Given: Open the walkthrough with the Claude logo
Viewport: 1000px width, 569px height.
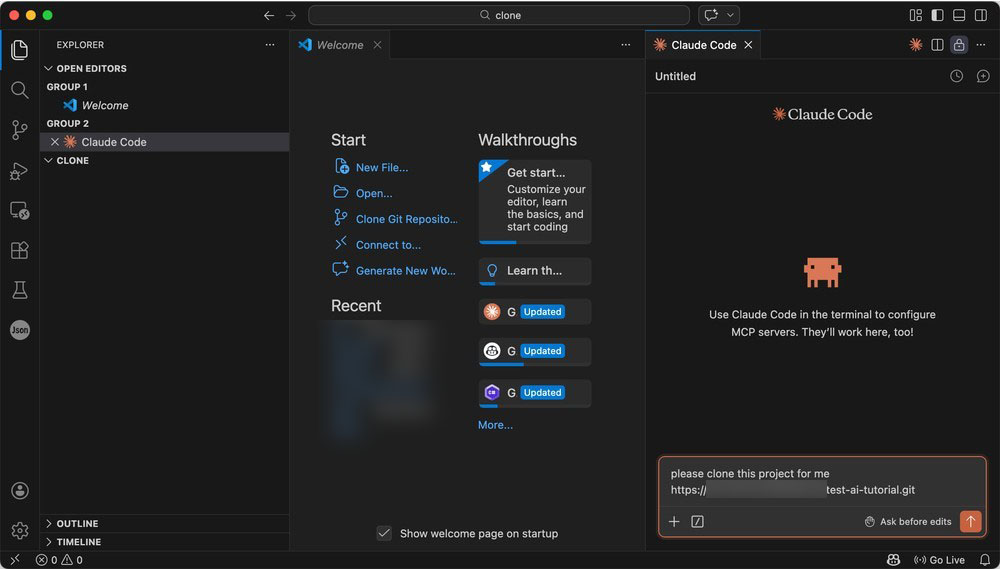Looking at the screenshot, I should click(535, 312).
